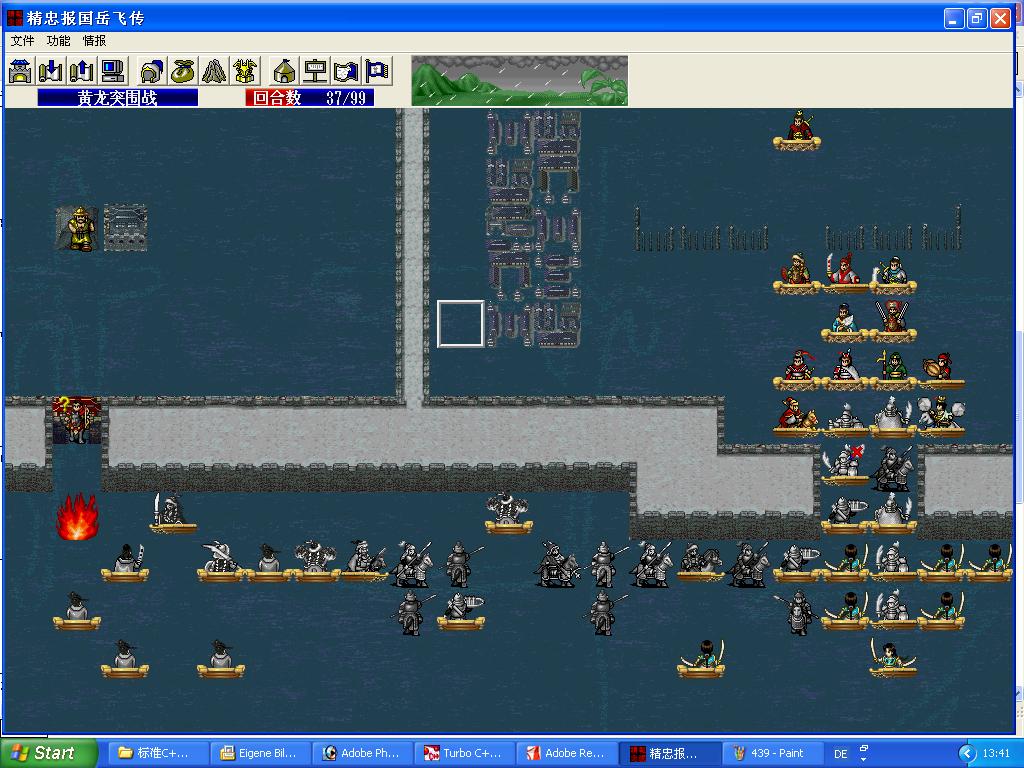1024x768 pixels.
Task: Expand hidden system tray icons arrow
Action: click(967, 754)
